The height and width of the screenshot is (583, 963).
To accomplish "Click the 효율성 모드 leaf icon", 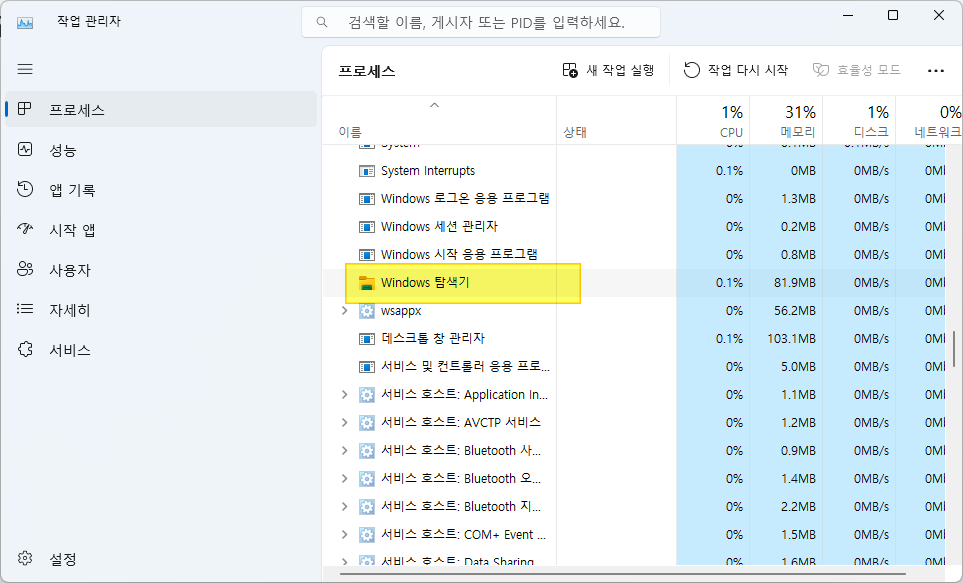I will (821, 70).
